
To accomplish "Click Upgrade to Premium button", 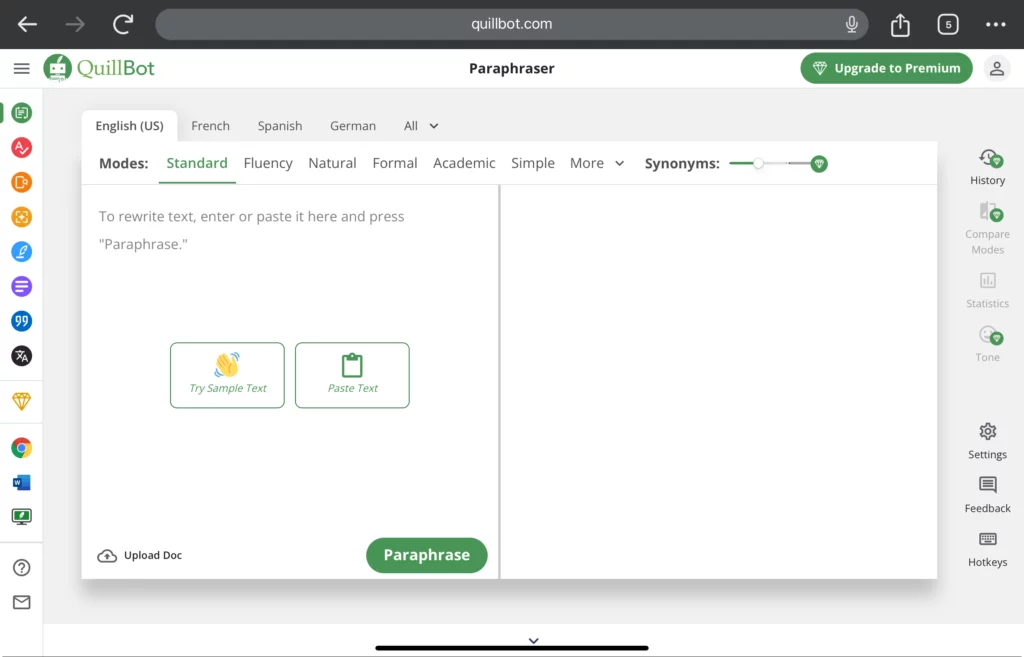I will tap(886, 68).
